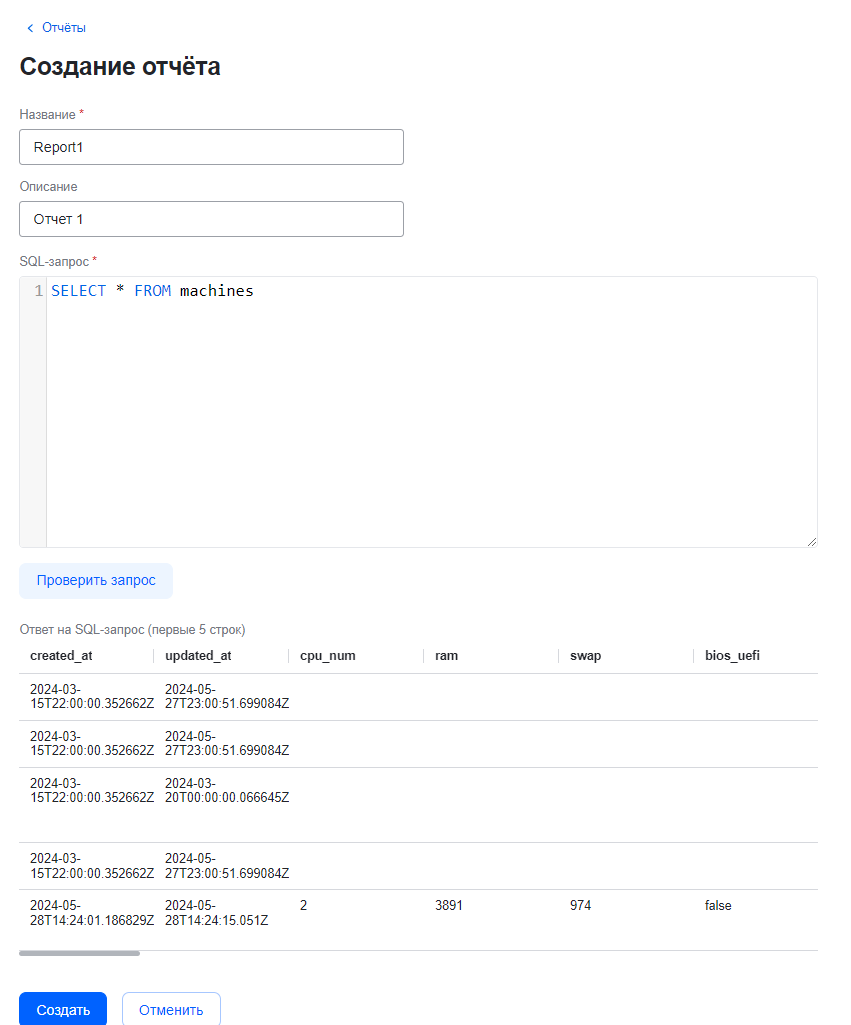
Task: Focus the Описание field with Отчет 1
Action: [211, 219]
